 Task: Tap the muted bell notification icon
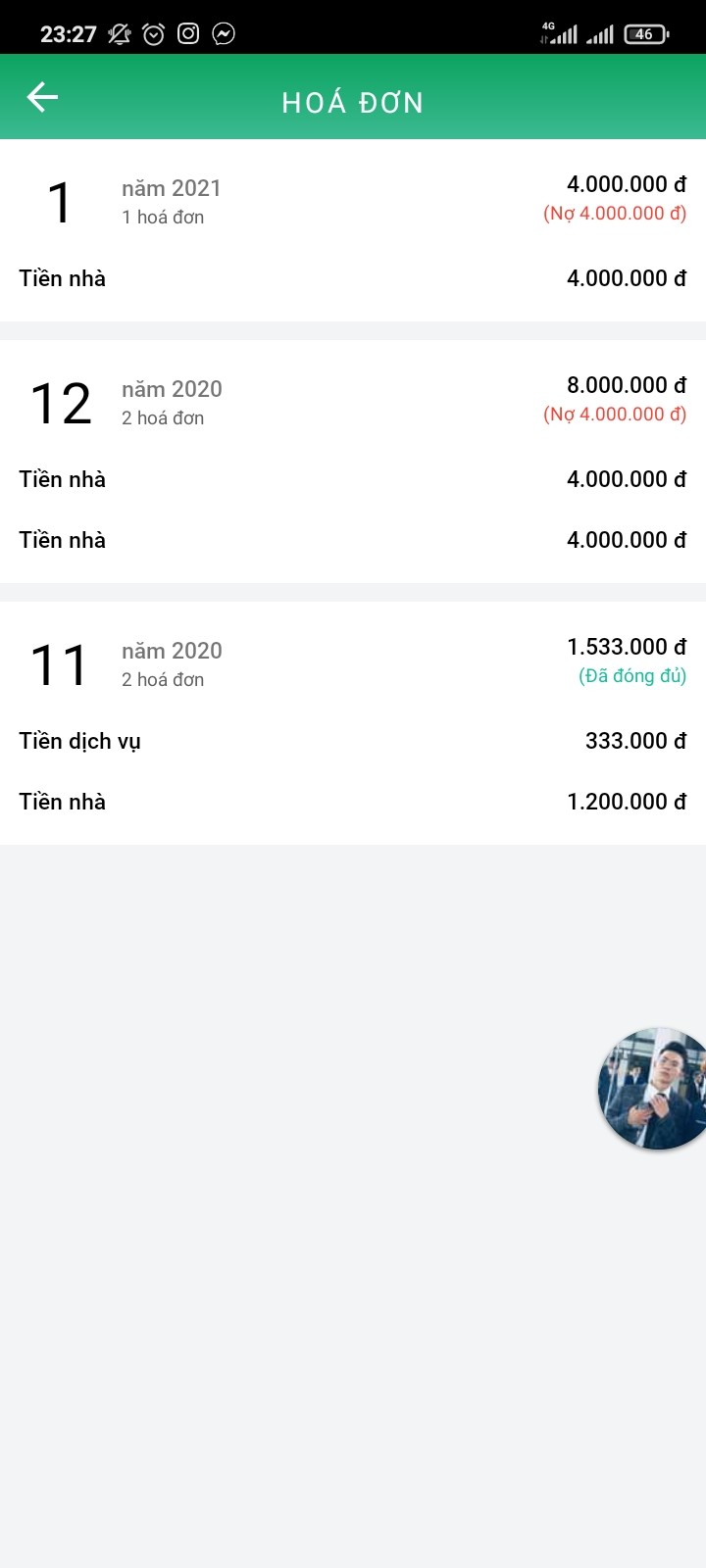click(119, 34)
